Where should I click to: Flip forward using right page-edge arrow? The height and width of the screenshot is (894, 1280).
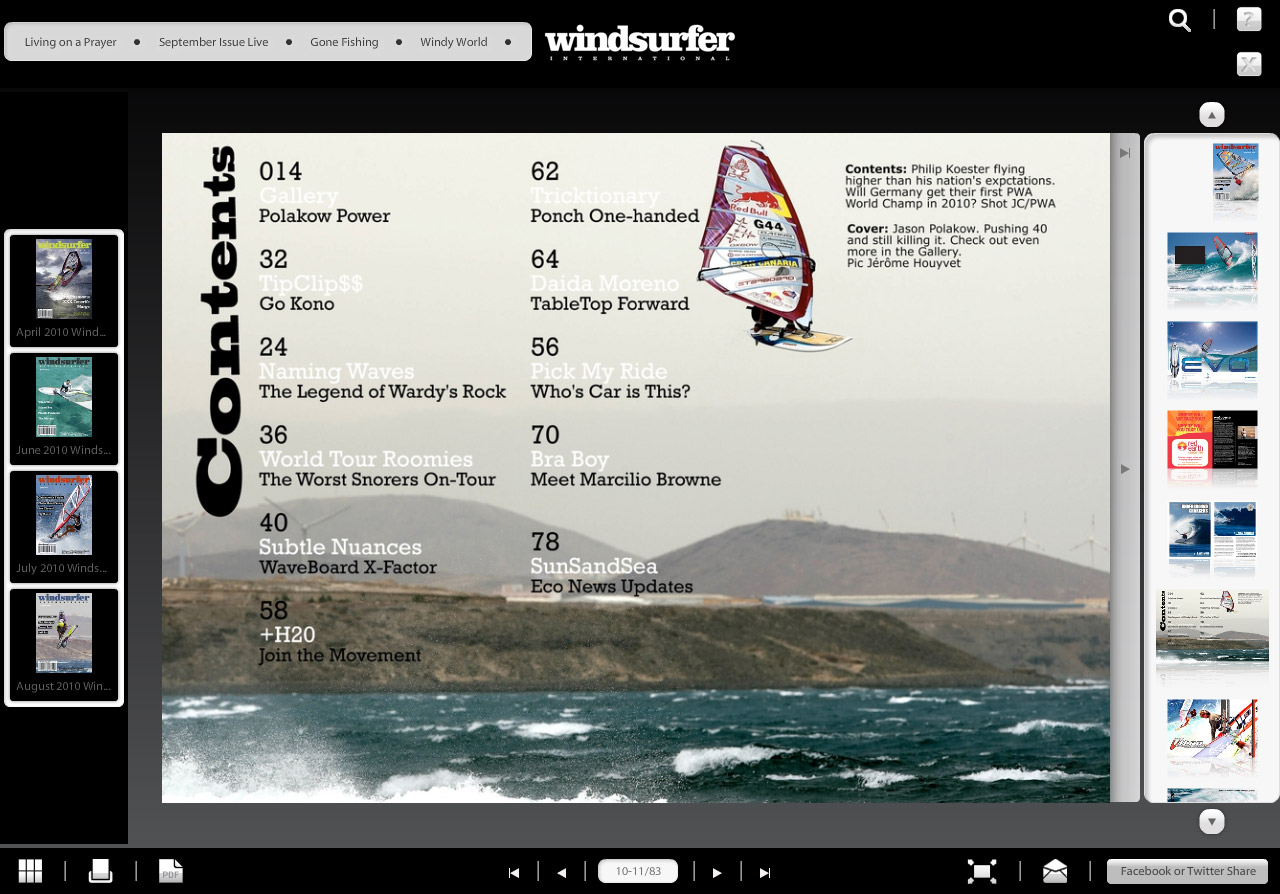pos(1125,468)
